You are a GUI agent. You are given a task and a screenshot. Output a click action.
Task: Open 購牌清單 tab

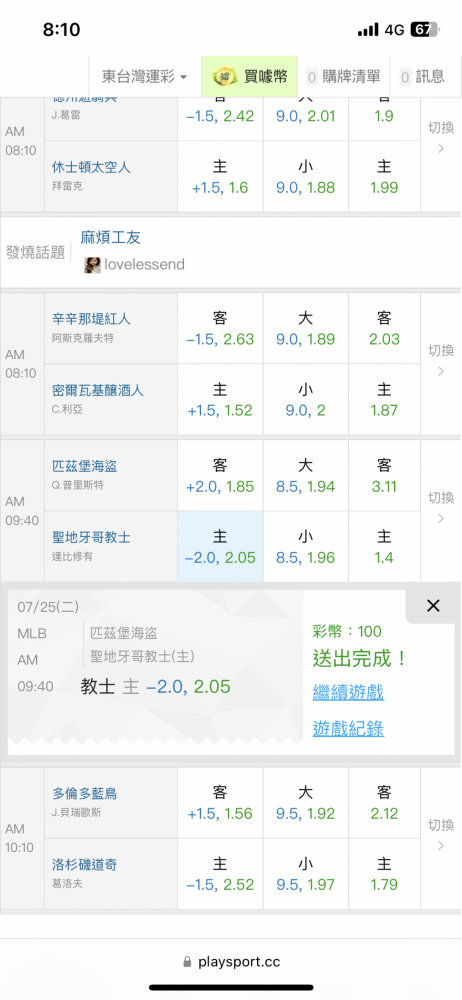[x=343, y=77]
